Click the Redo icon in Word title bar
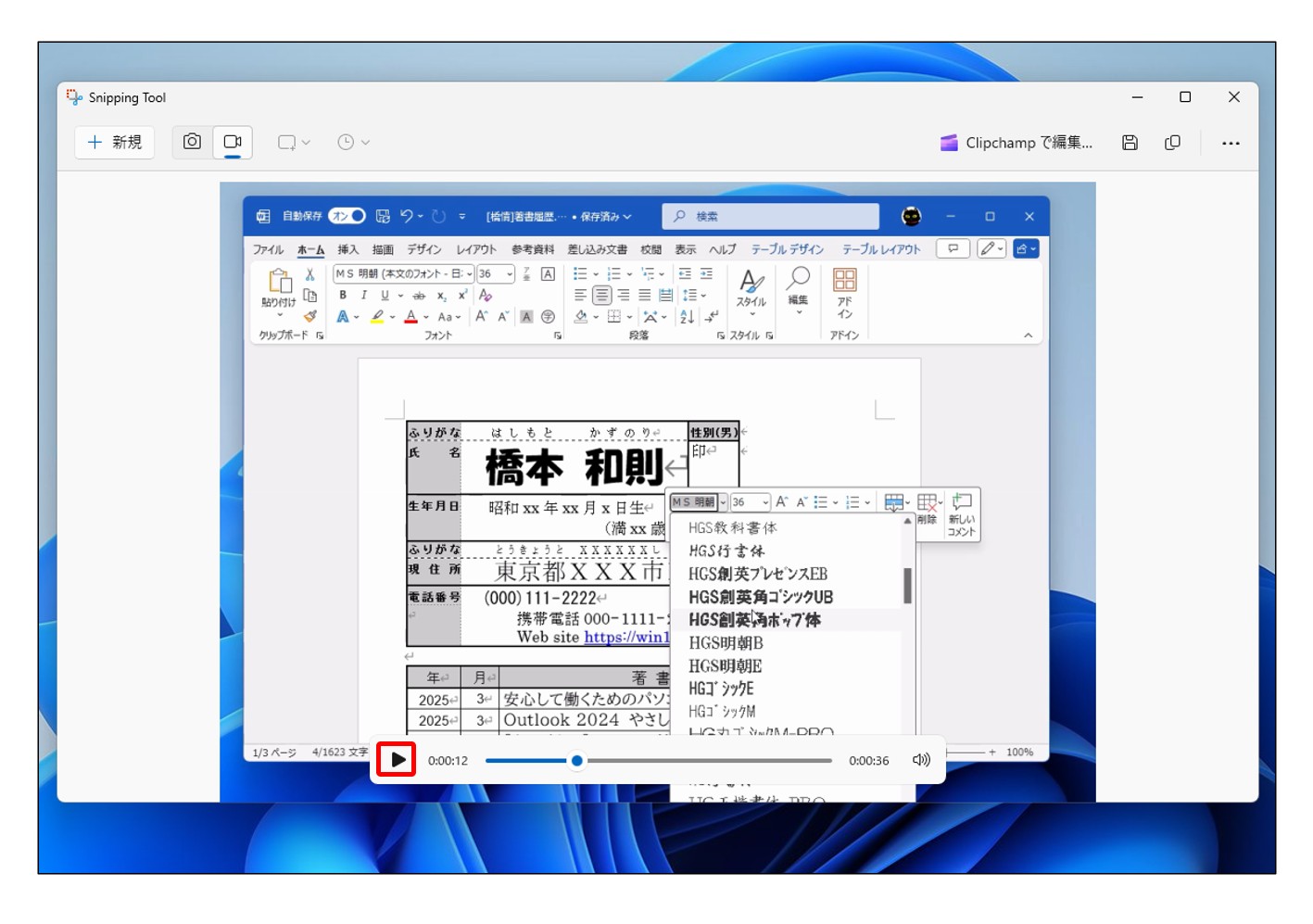The image size is (1313, 924). (x=438, y=216)
